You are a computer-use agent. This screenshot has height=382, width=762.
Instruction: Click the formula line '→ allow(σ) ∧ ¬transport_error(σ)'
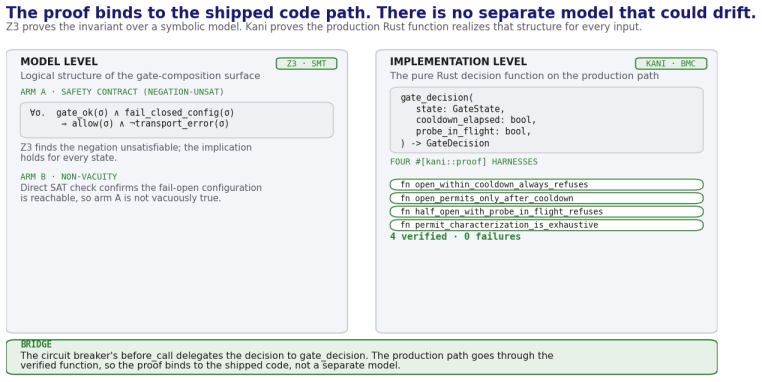145,123
